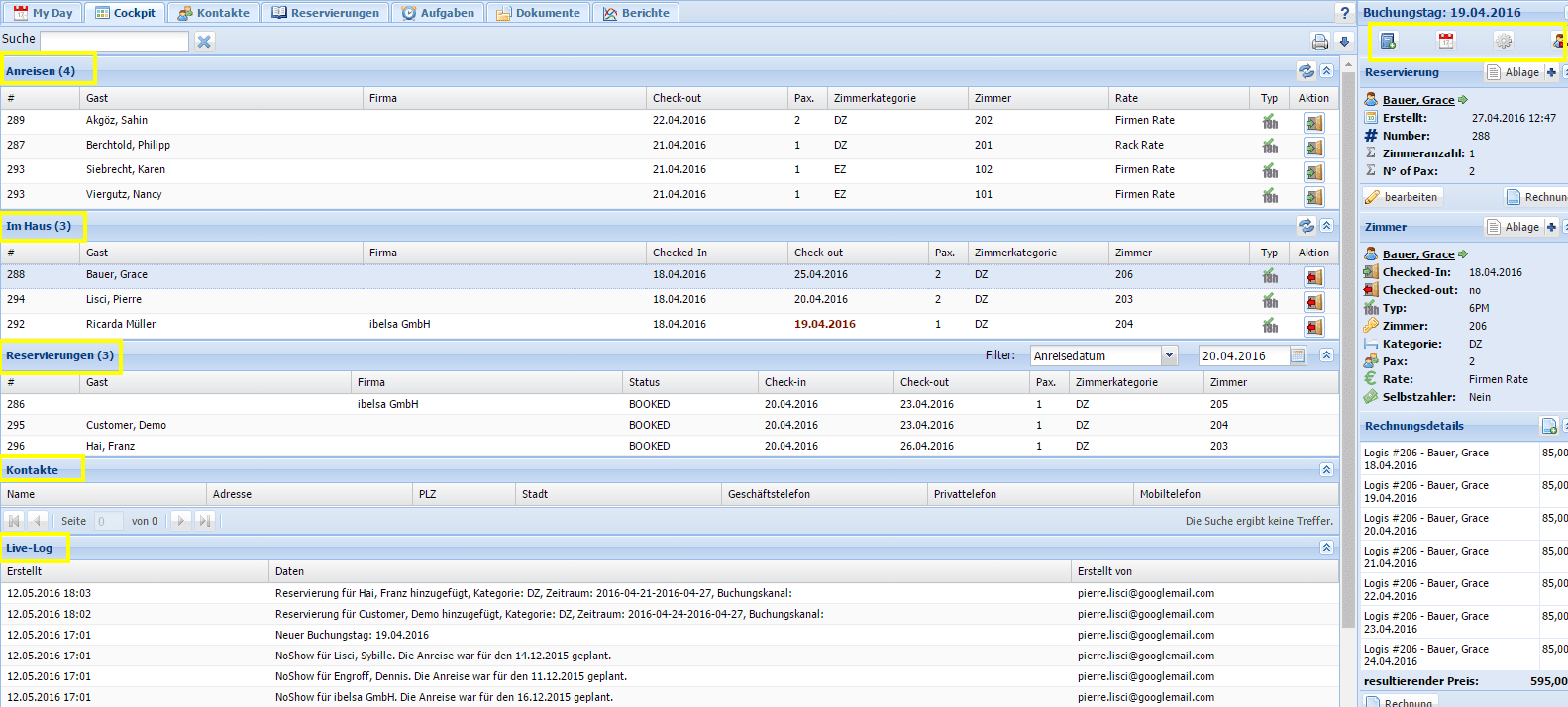Click the new reservation icon under Buchungstag
The image size is (1568, 707).
coord(1388,41)
